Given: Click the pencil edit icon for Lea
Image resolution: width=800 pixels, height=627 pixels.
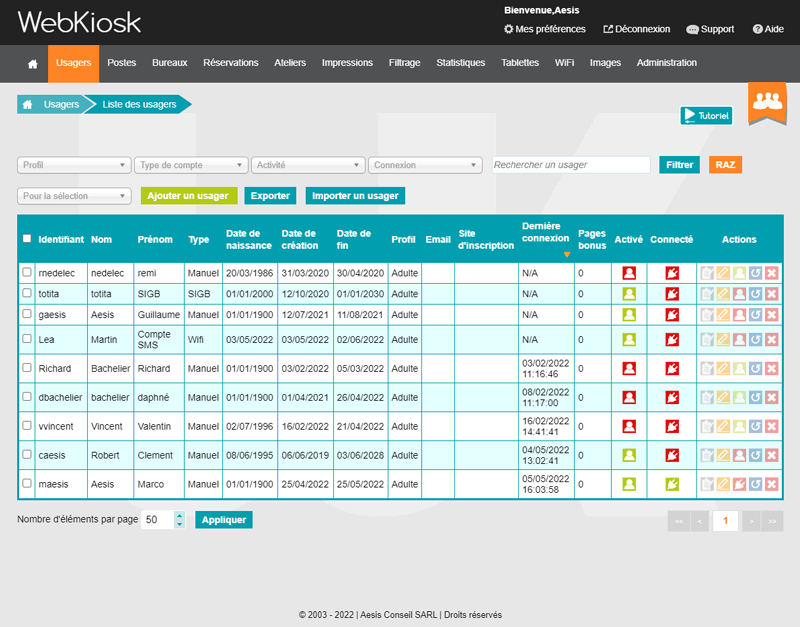Looking at the screenshot, I should [x=723, y=339].
